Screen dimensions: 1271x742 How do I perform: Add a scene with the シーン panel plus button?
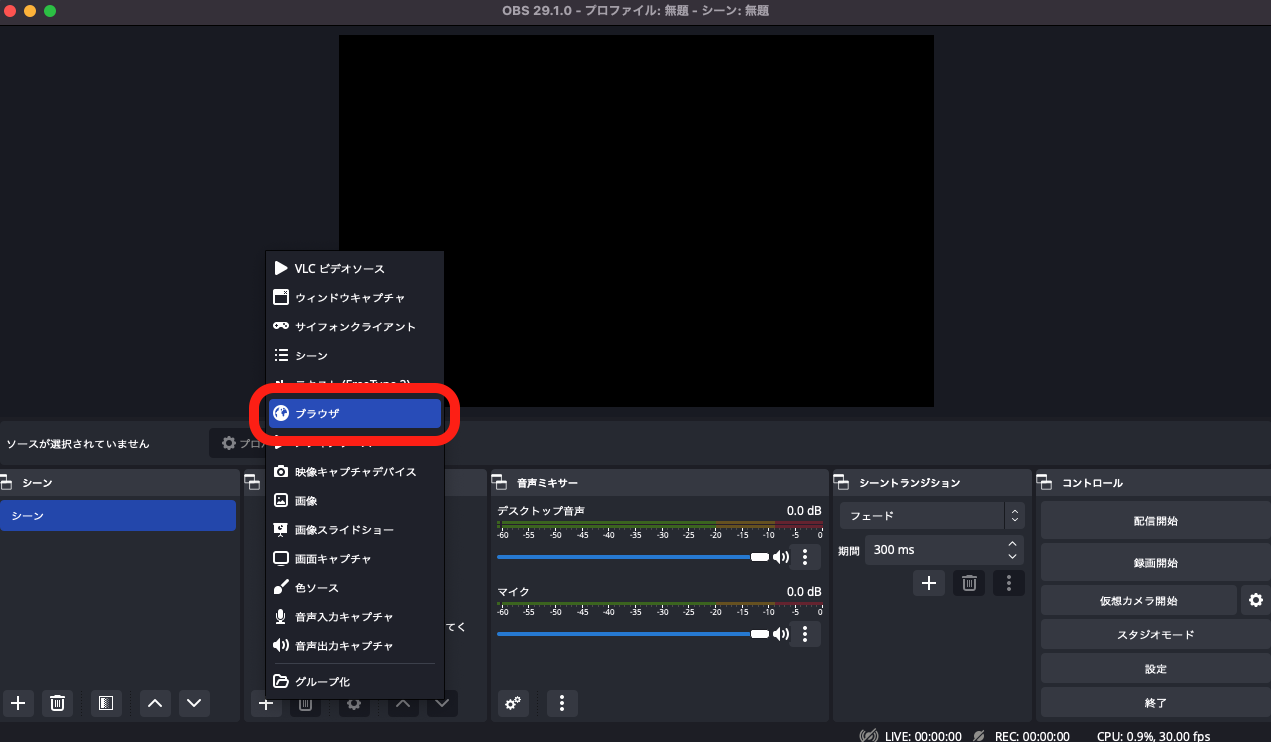click(x=17, y=703)
